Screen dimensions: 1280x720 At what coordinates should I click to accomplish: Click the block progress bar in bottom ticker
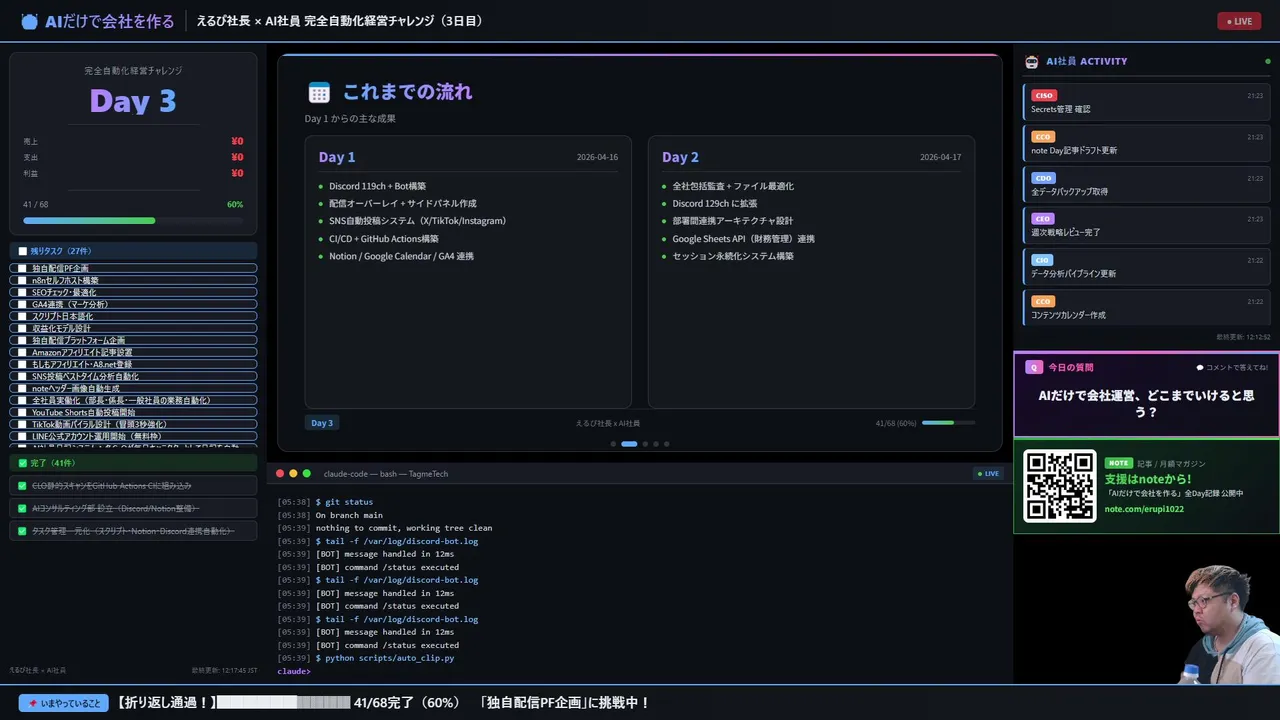click(284, 703)
